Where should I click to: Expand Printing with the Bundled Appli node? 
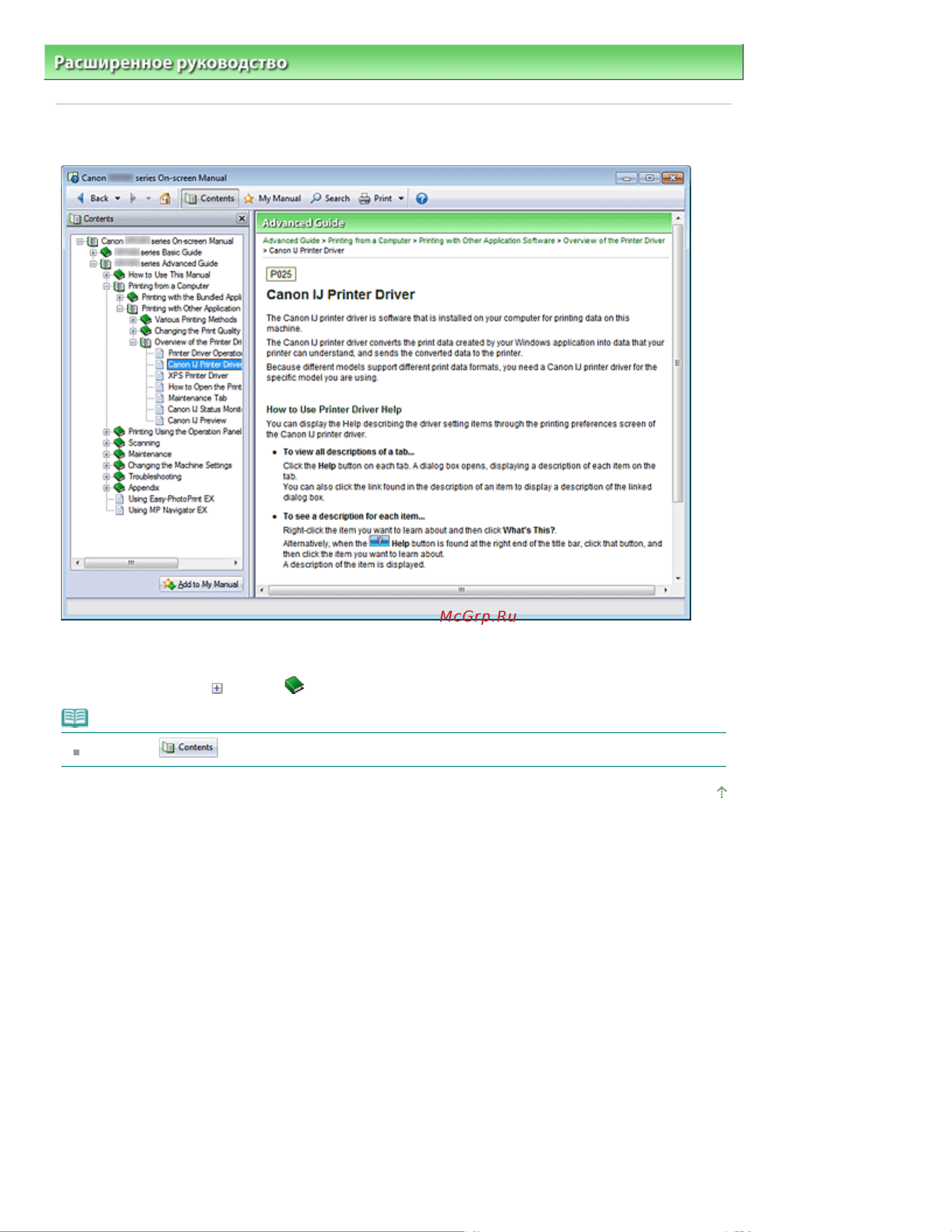(x=120, y=297)
